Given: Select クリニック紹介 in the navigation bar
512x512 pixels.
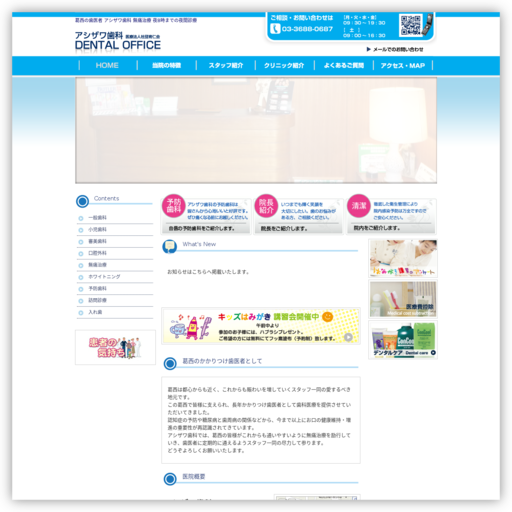Looking at the screenshot, I should (284, 65).
